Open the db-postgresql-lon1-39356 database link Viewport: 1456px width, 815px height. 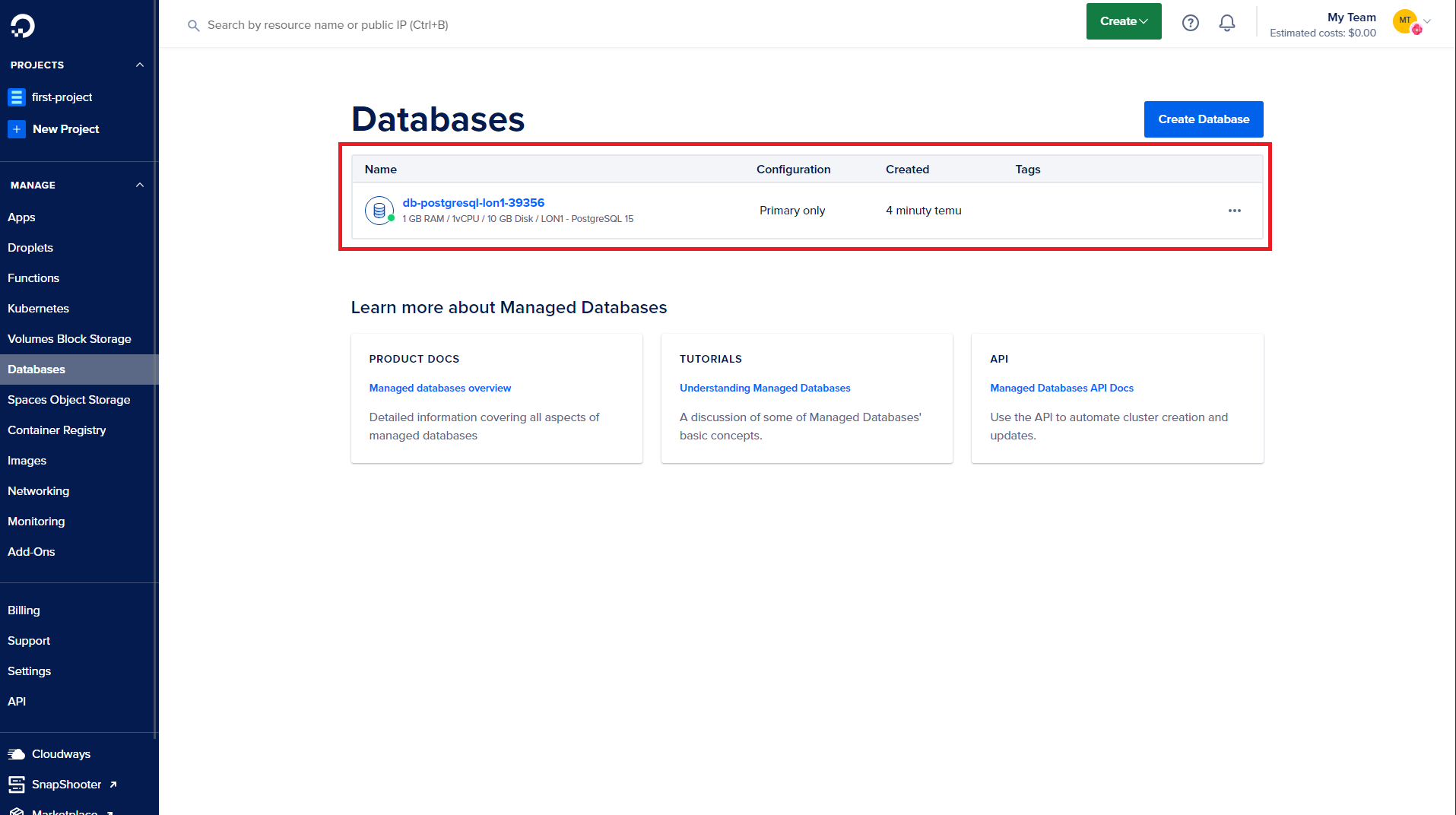coord(473,203)
